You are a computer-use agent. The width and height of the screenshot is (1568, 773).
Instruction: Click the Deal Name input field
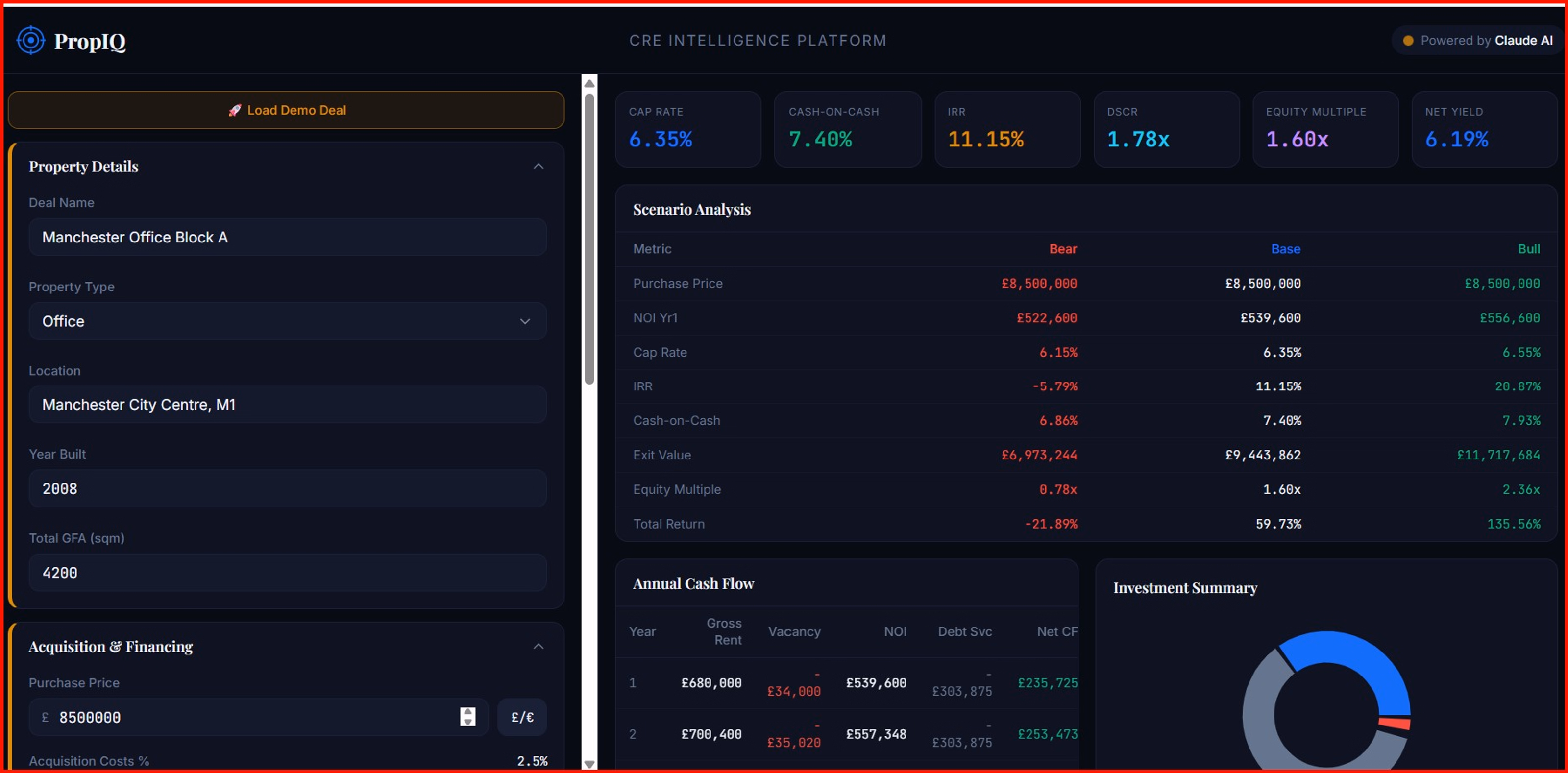click(287, 238)
